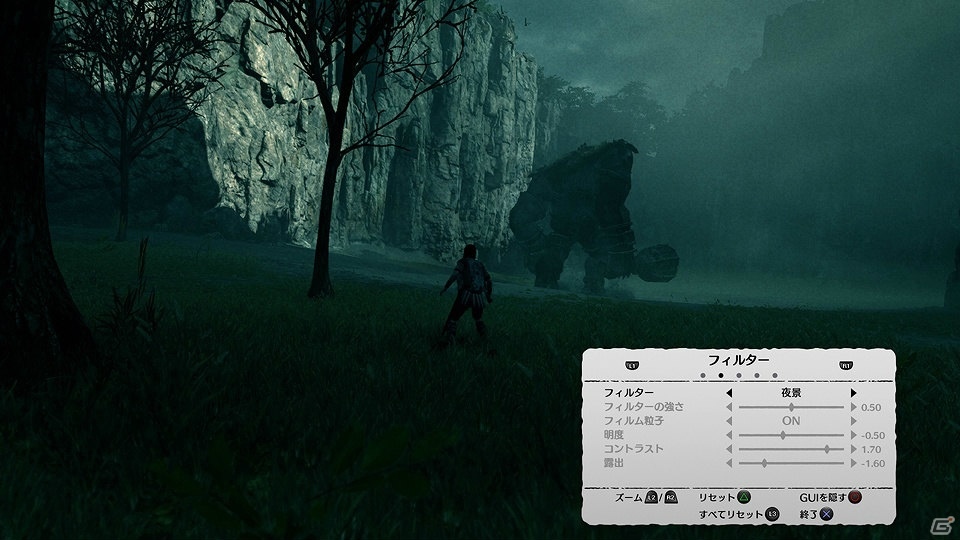This screenshot has height=540, width=960.
Task: Select the フィルター row label
Action: pyautogui.click(x=629, y=393)
